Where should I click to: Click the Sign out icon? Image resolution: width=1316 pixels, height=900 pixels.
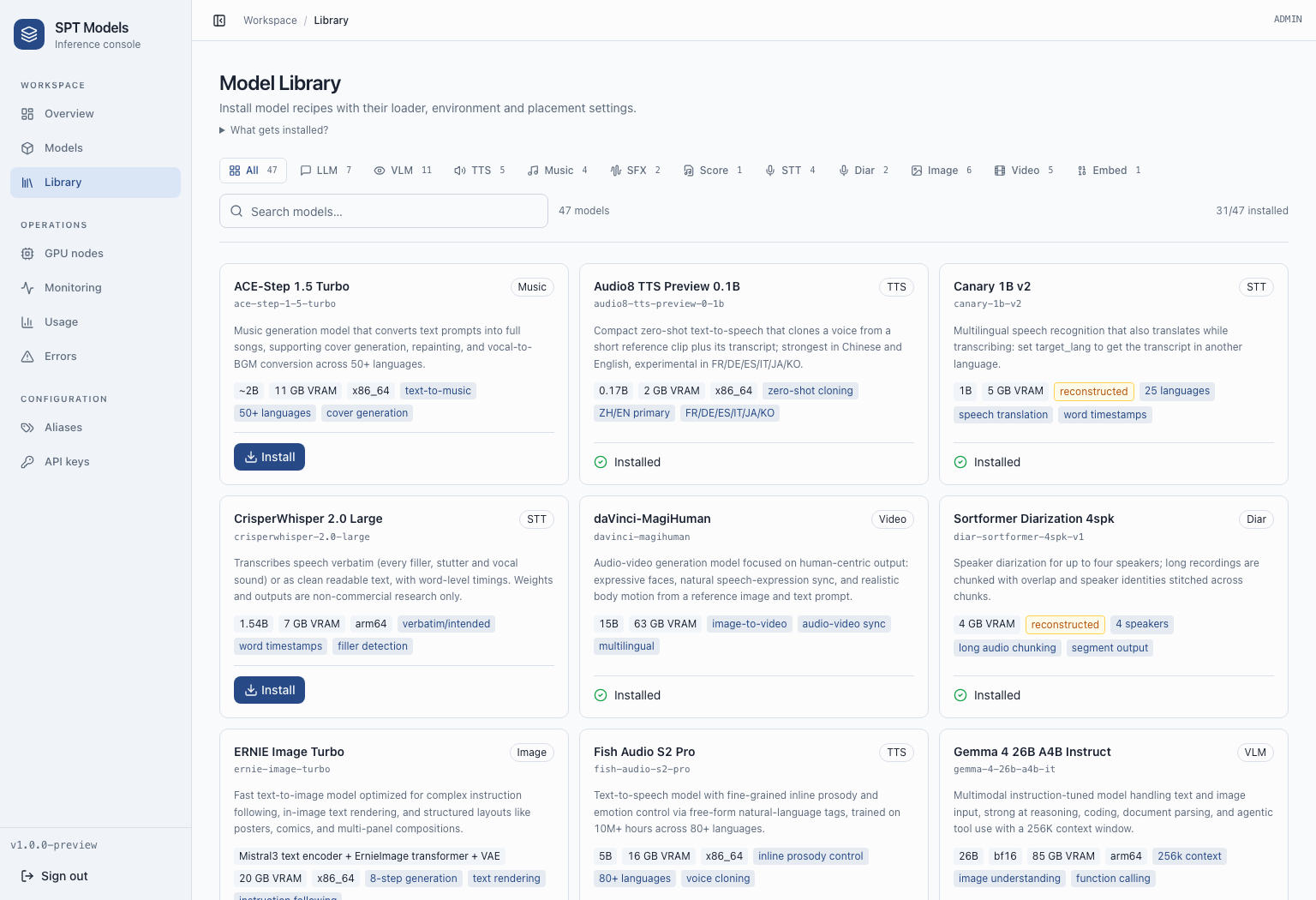pyautogui.click(x=27, y=876)
